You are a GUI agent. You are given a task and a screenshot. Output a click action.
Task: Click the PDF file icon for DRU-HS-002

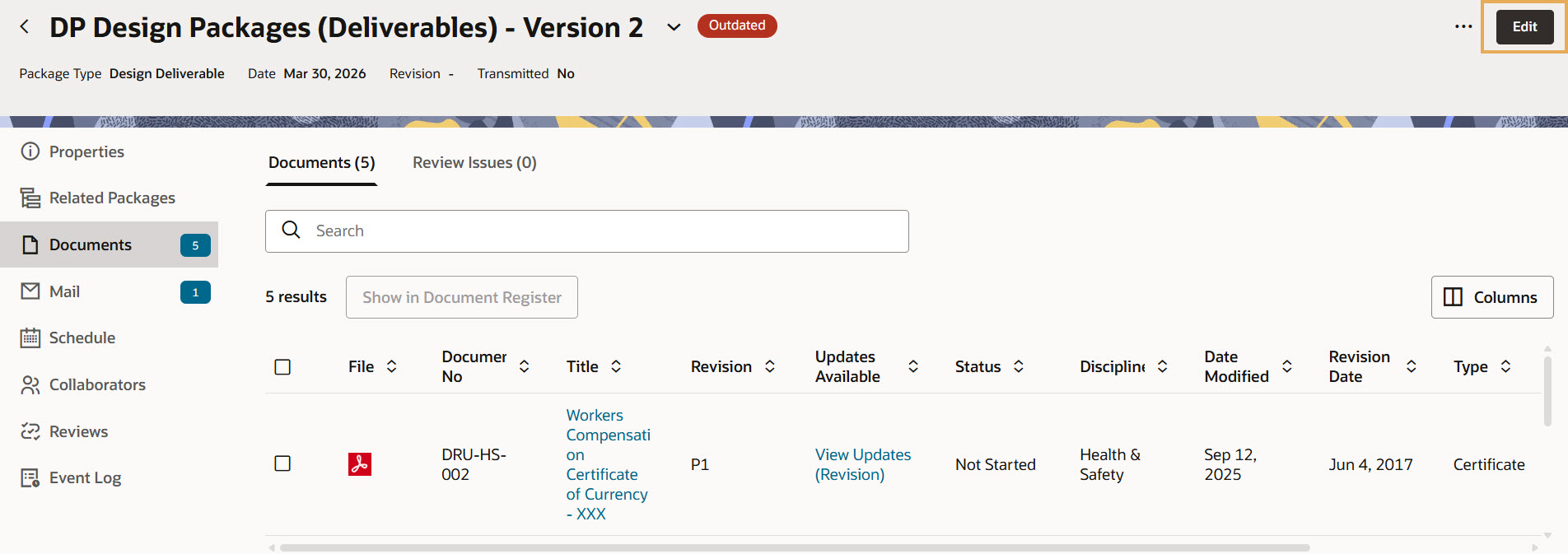[x=360, y=464]
